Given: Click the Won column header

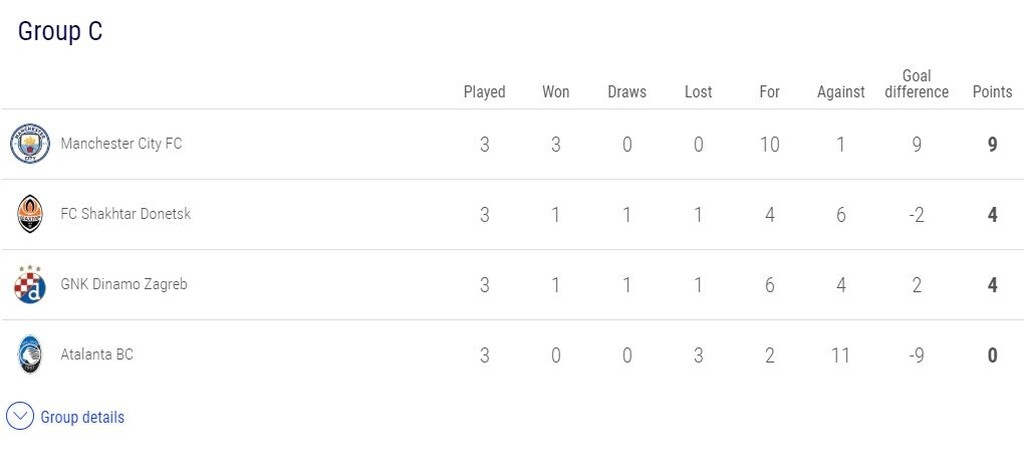Looking at the screenshot, I should point(556,92).
